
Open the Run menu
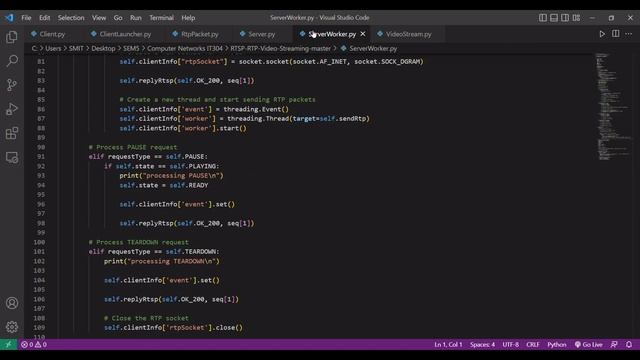[136, 18]
